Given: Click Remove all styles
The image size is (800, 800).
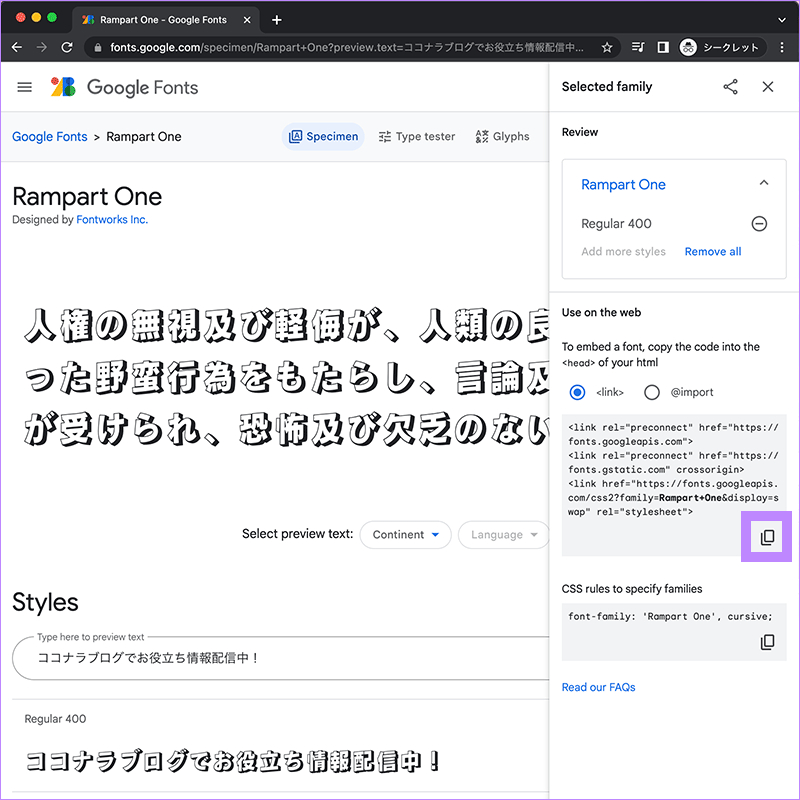Looking at the screenshot, I should [712, 252].
